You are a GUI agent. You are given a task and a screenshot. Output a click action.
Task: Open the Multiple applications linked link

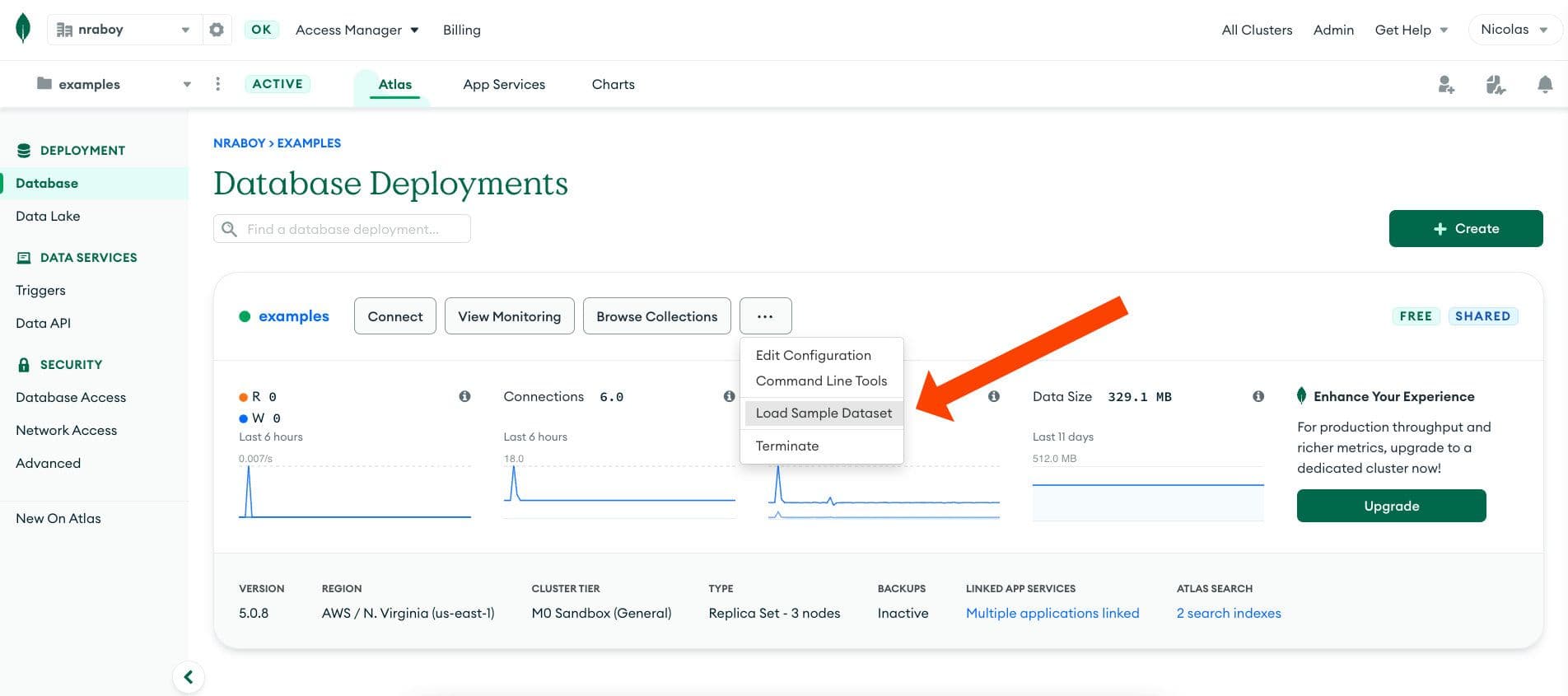(1052, 613)
